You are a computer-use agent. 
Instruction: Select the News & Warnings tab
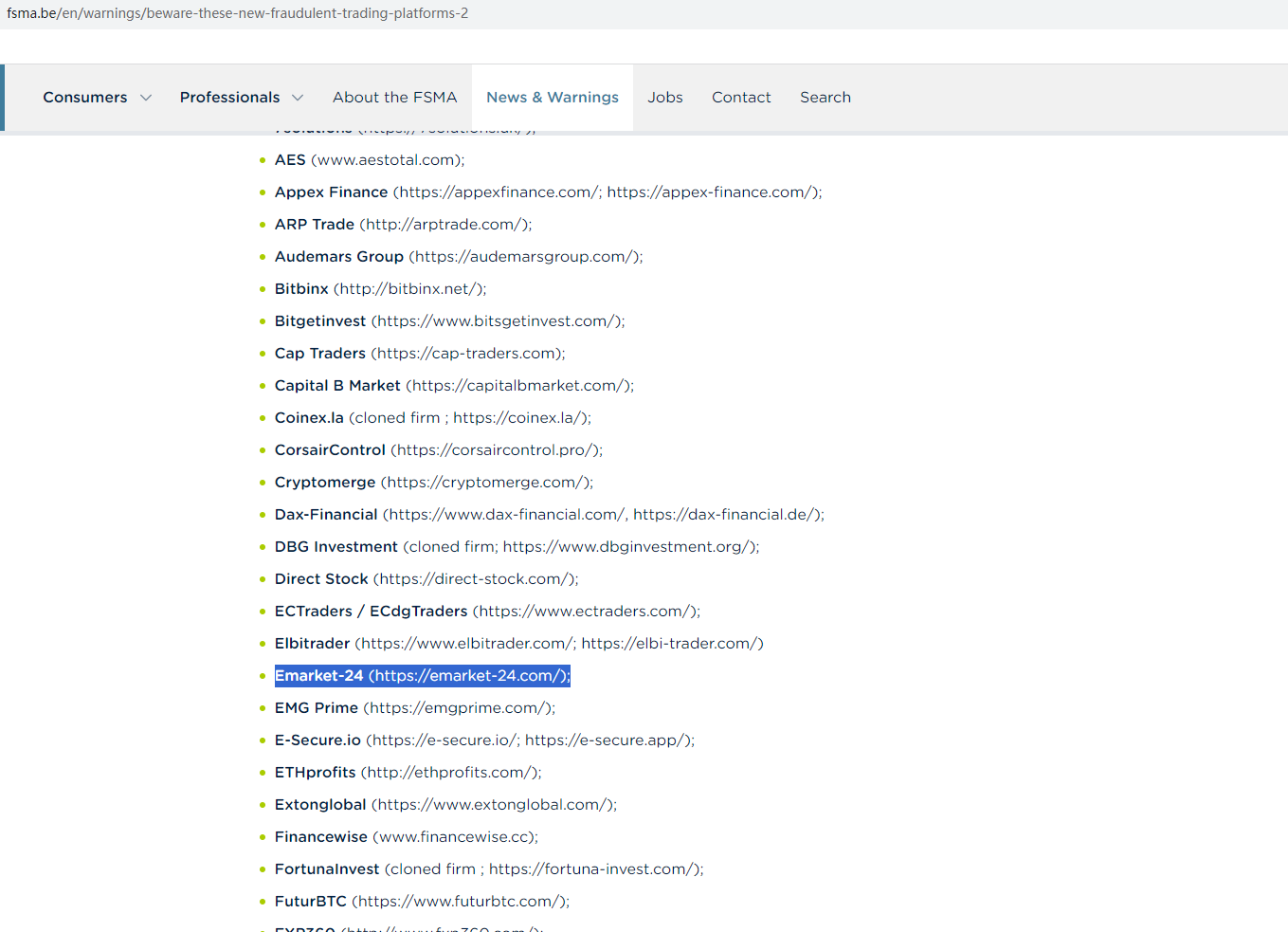[552, 98]
